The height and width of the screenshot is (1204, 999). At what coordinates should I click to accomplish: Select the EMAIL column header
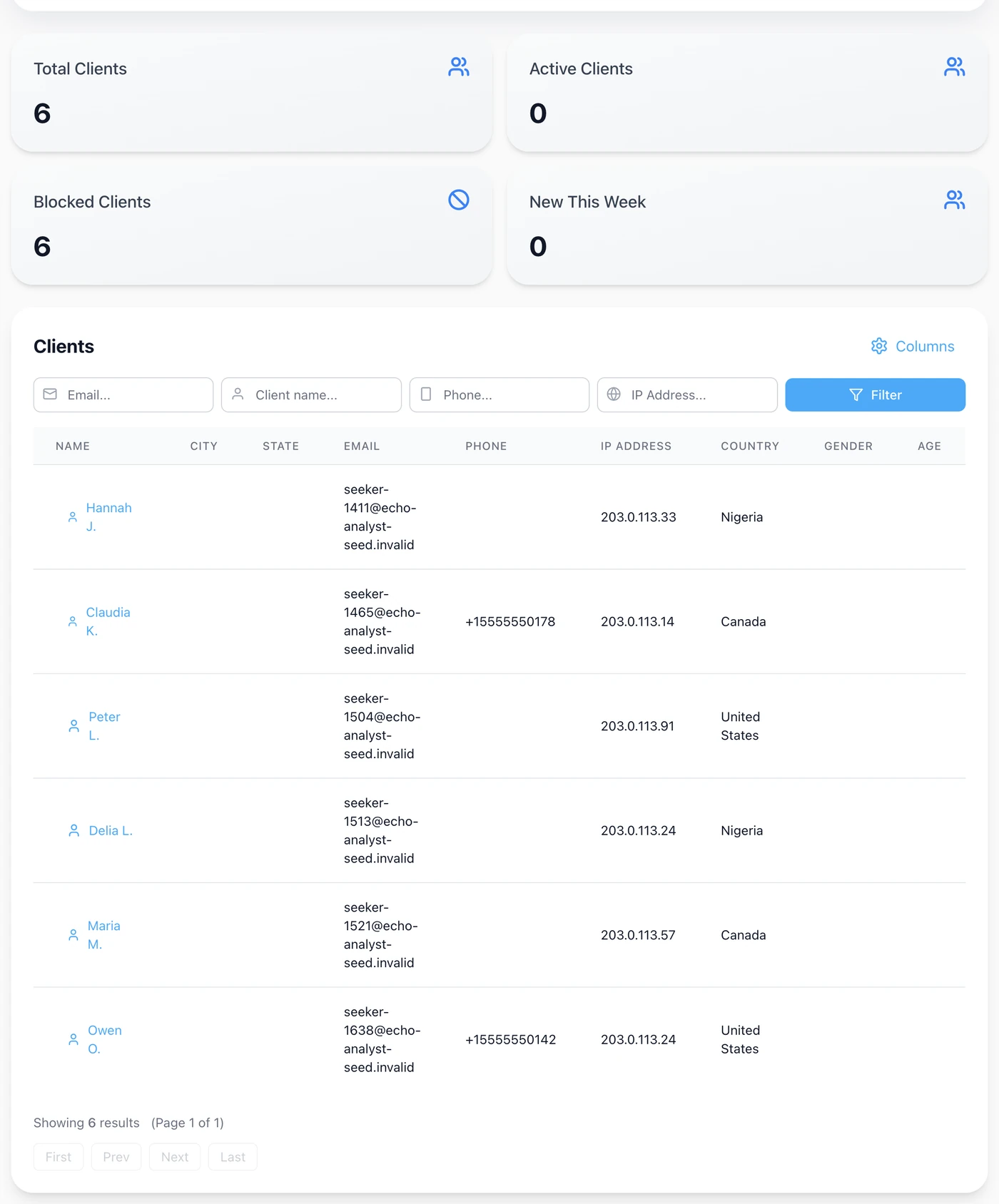pos(362,446)
